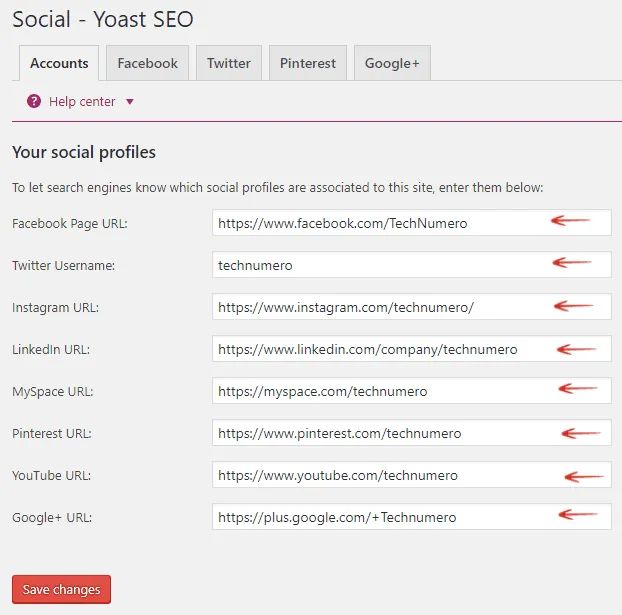Select the Pinterest tab
The width and height of the screenshot is (622, 615).
pos(308,63)
